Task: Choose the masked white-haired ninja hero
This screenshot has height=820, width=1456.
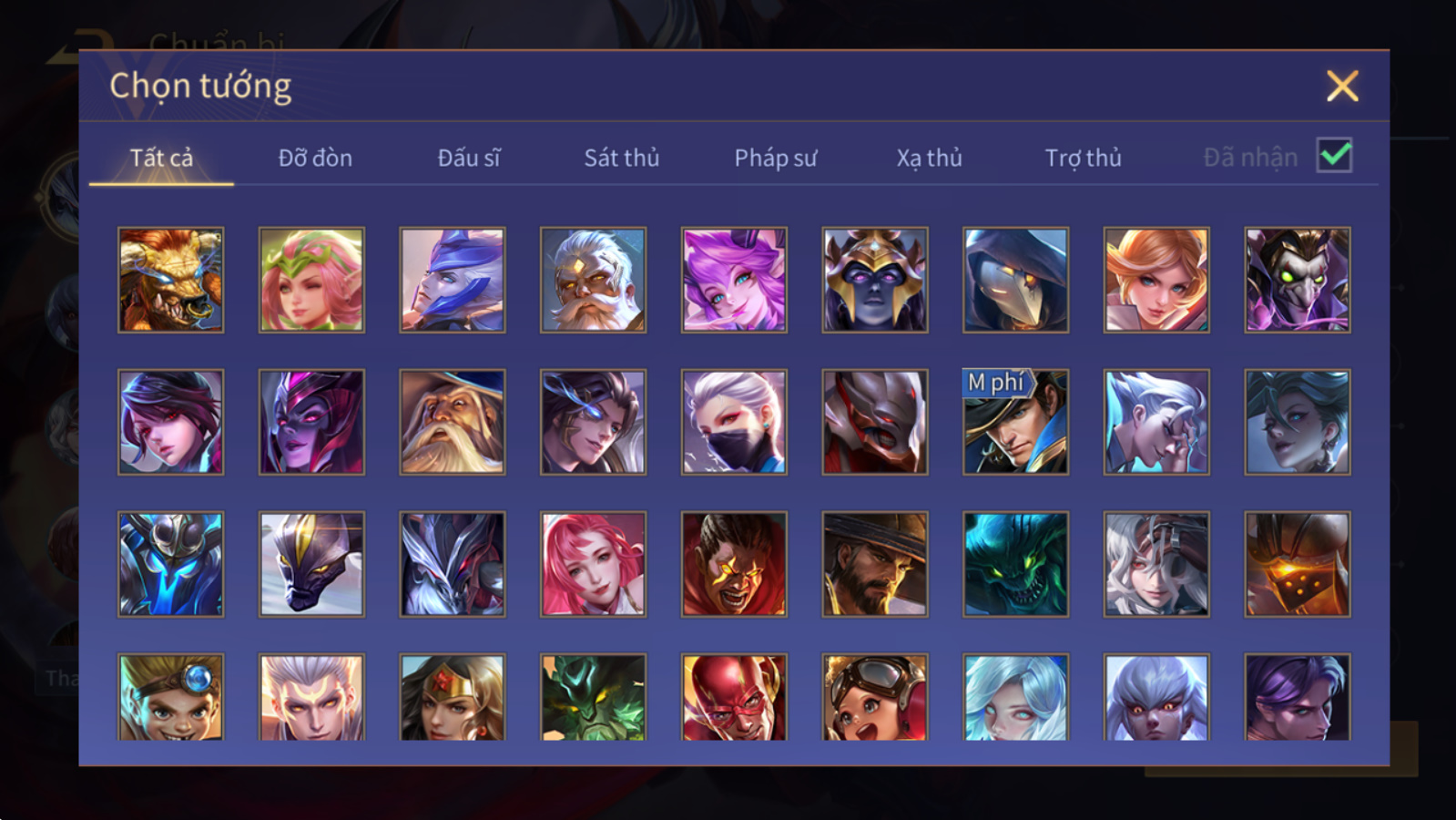Action: click(734, 422)
